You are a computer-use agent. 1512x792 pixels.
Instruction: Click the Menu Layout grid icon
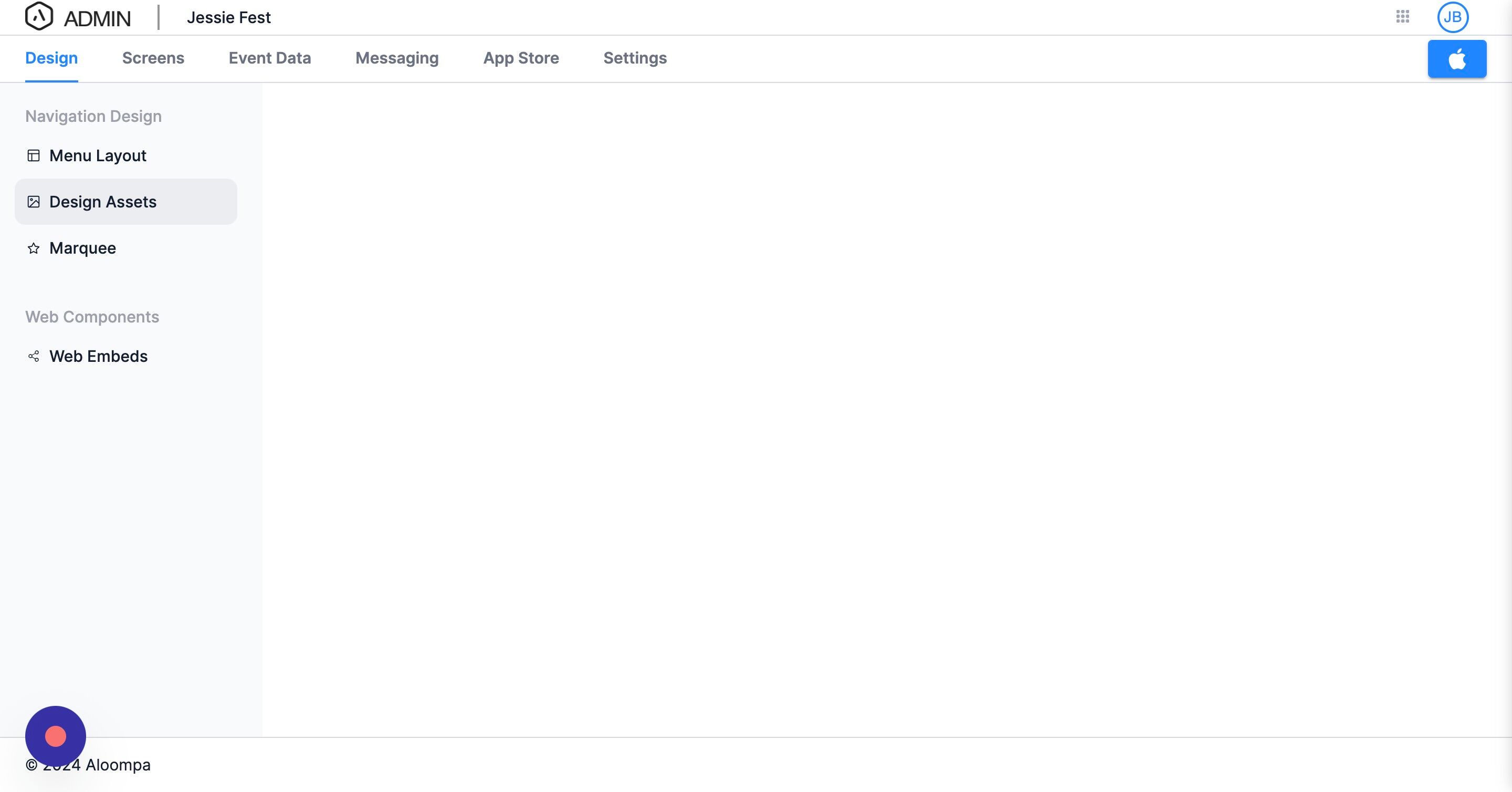(34, 155)
